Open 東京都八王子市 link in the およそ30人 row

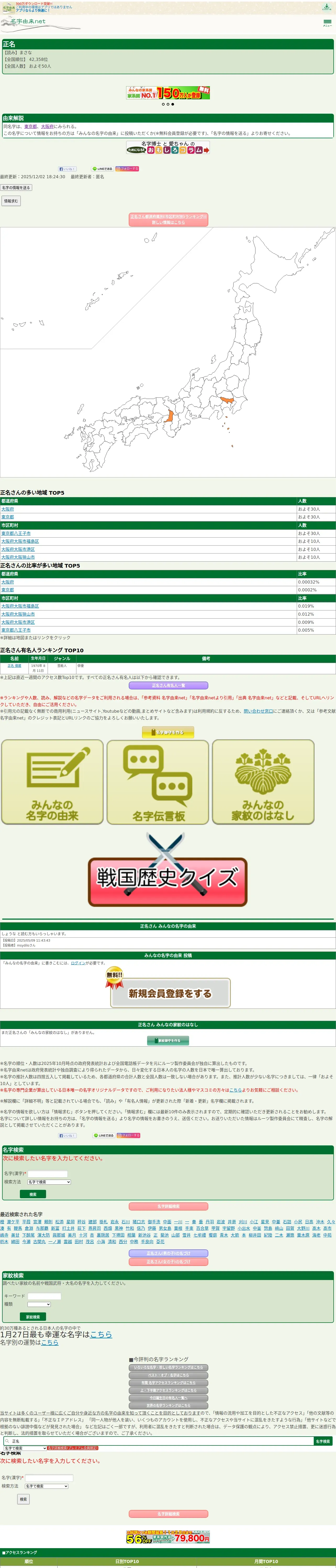click(x=16, y=534)
